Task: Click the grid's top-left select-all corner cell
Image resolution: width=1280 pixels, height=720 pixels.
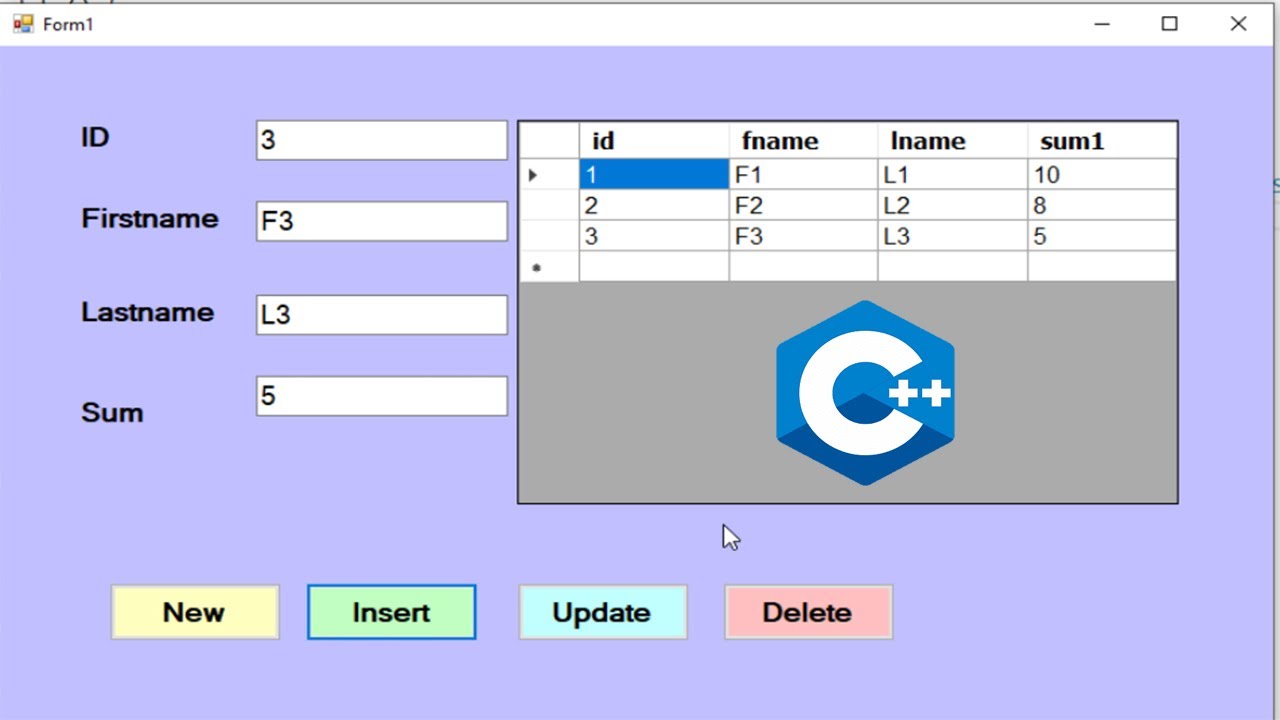Action: point(549,141)
